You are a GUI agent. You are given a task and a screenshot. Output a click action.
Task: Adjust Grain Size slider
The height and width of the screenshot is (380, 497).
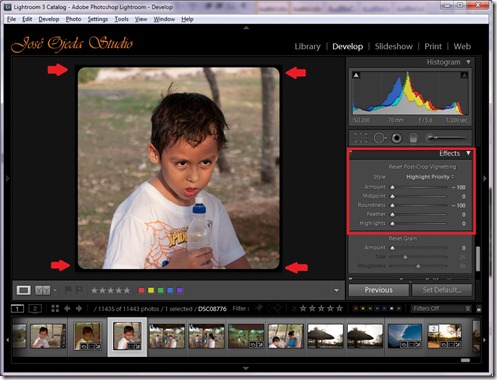click(405, 257)
